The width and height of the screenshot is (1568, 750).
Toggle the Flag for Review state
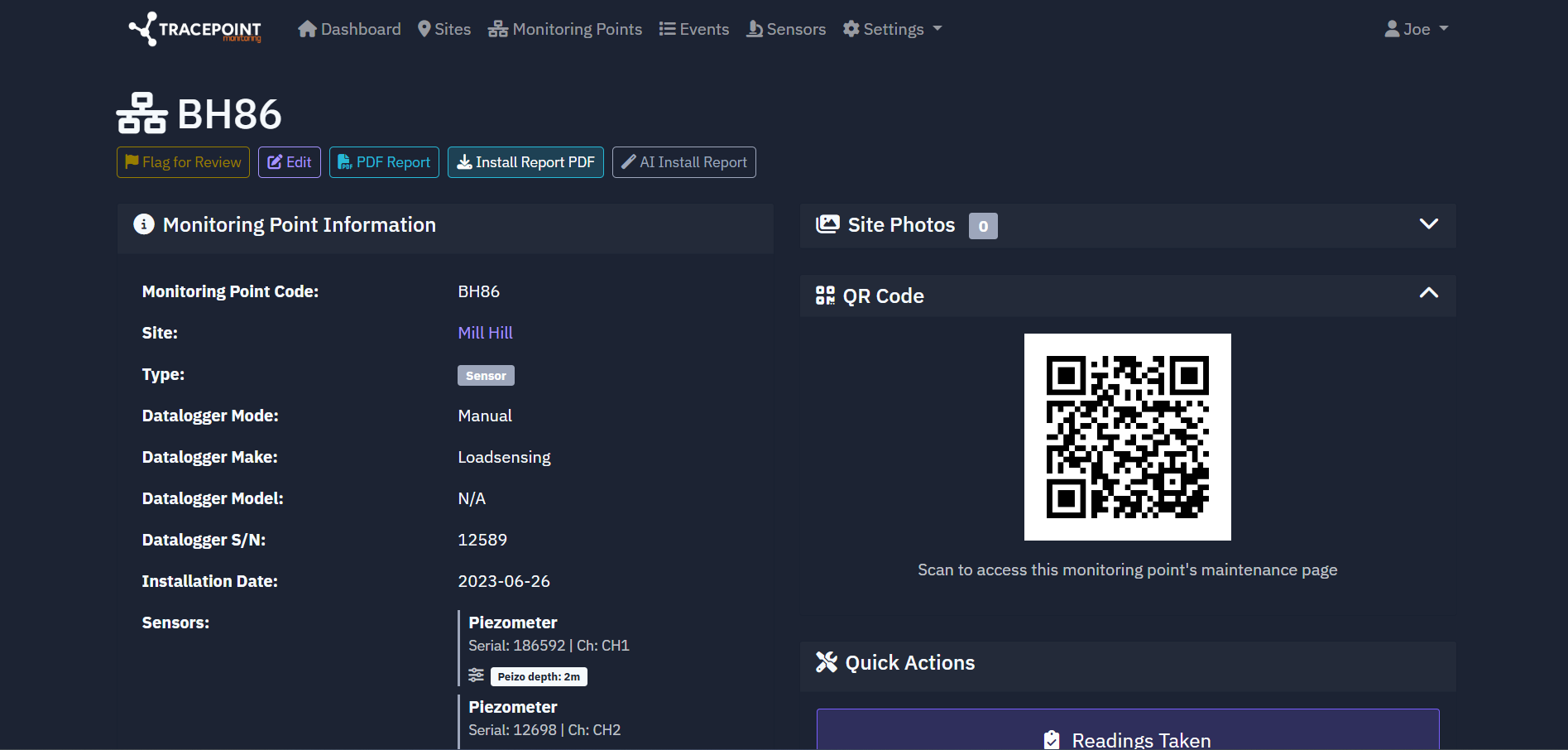coord(183,162)
